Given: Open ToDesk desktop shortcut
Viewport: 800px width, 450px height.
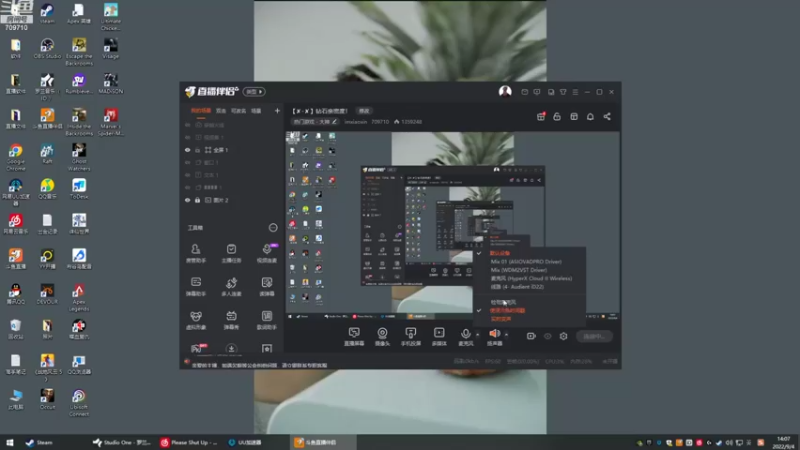Looking at the screenshot, I should (x=79, y=188).
